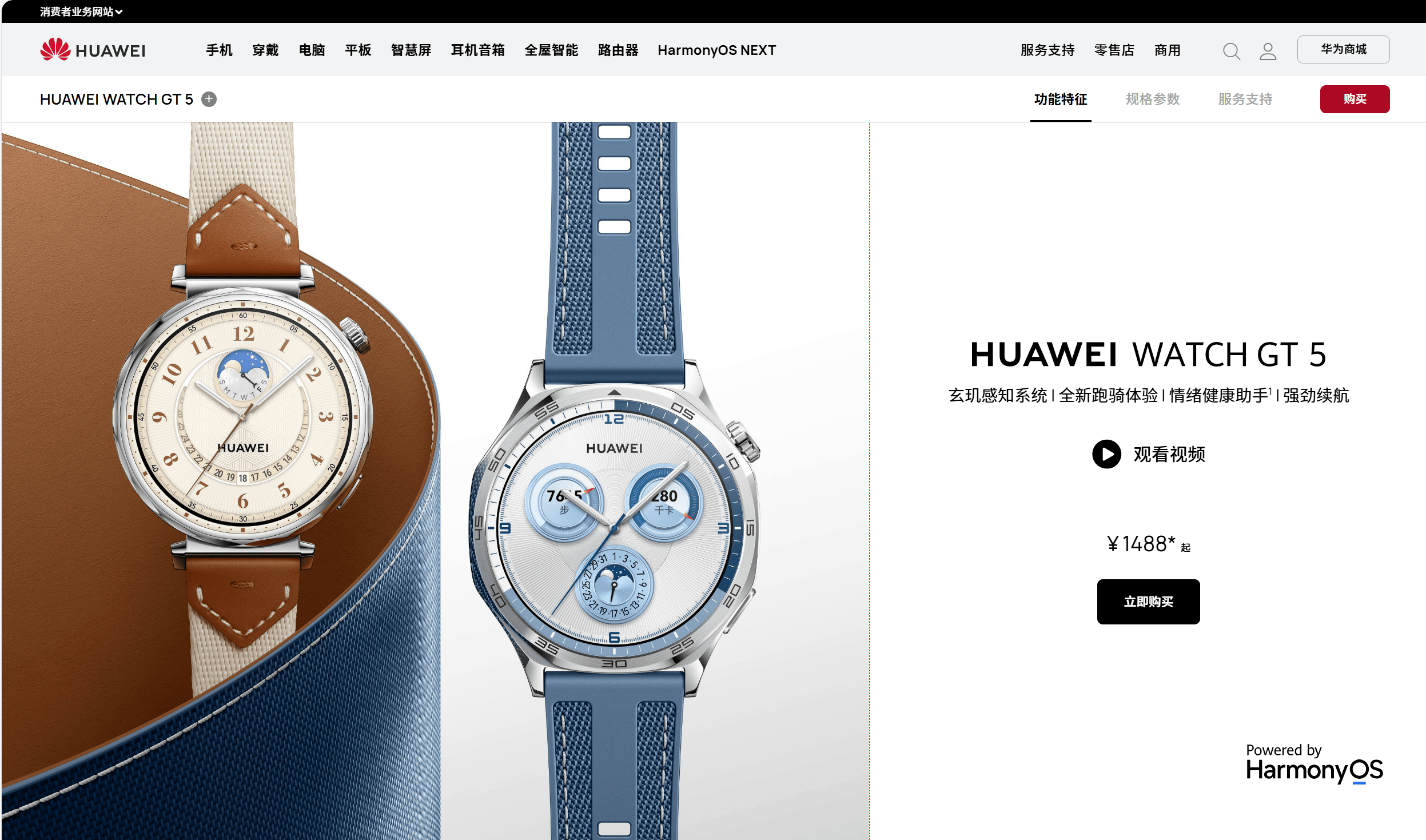Open the product 服务支持 tab
The height and width of the screenshot is (840, 1426).
[1245, 99]
